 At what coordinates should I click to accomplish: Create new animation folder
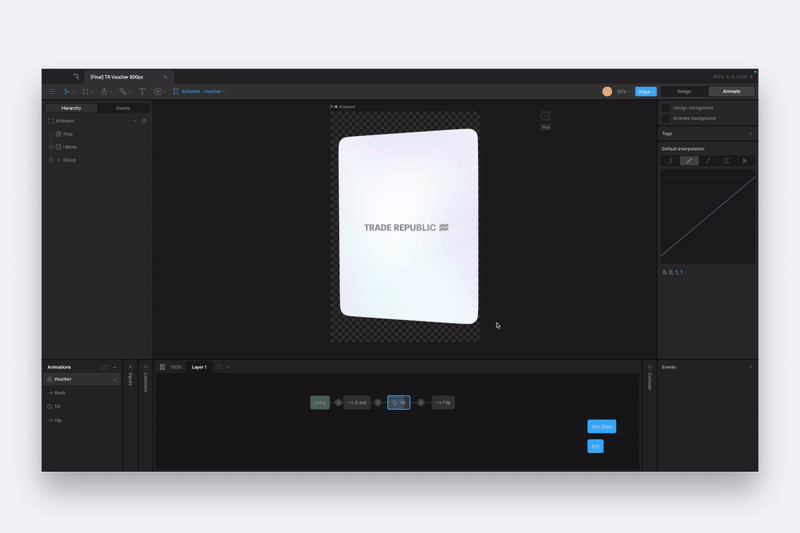point(104,367)
